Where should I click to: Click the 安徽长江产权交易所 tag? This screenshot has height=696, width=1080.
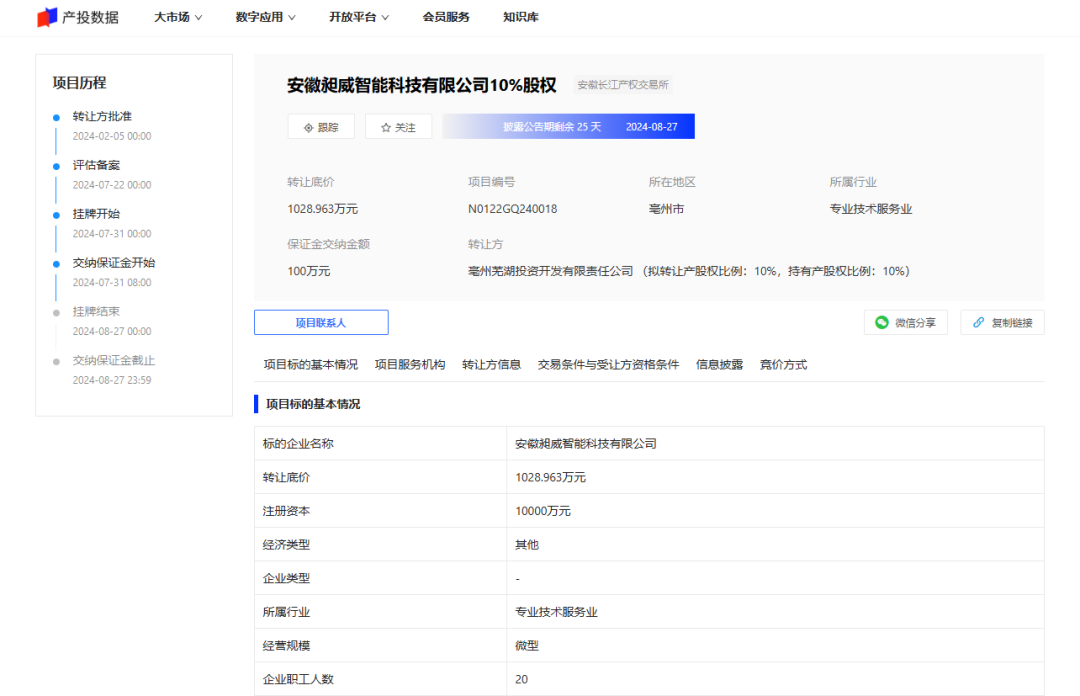(x=622, y=85)
